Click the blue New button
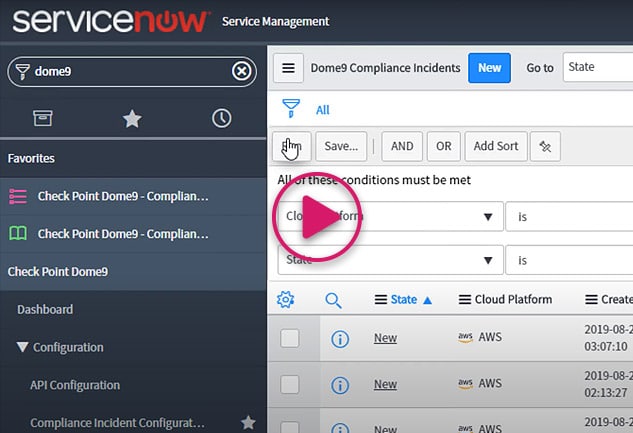This screenshot has height=433, width=633. click(x=489, y=68)
